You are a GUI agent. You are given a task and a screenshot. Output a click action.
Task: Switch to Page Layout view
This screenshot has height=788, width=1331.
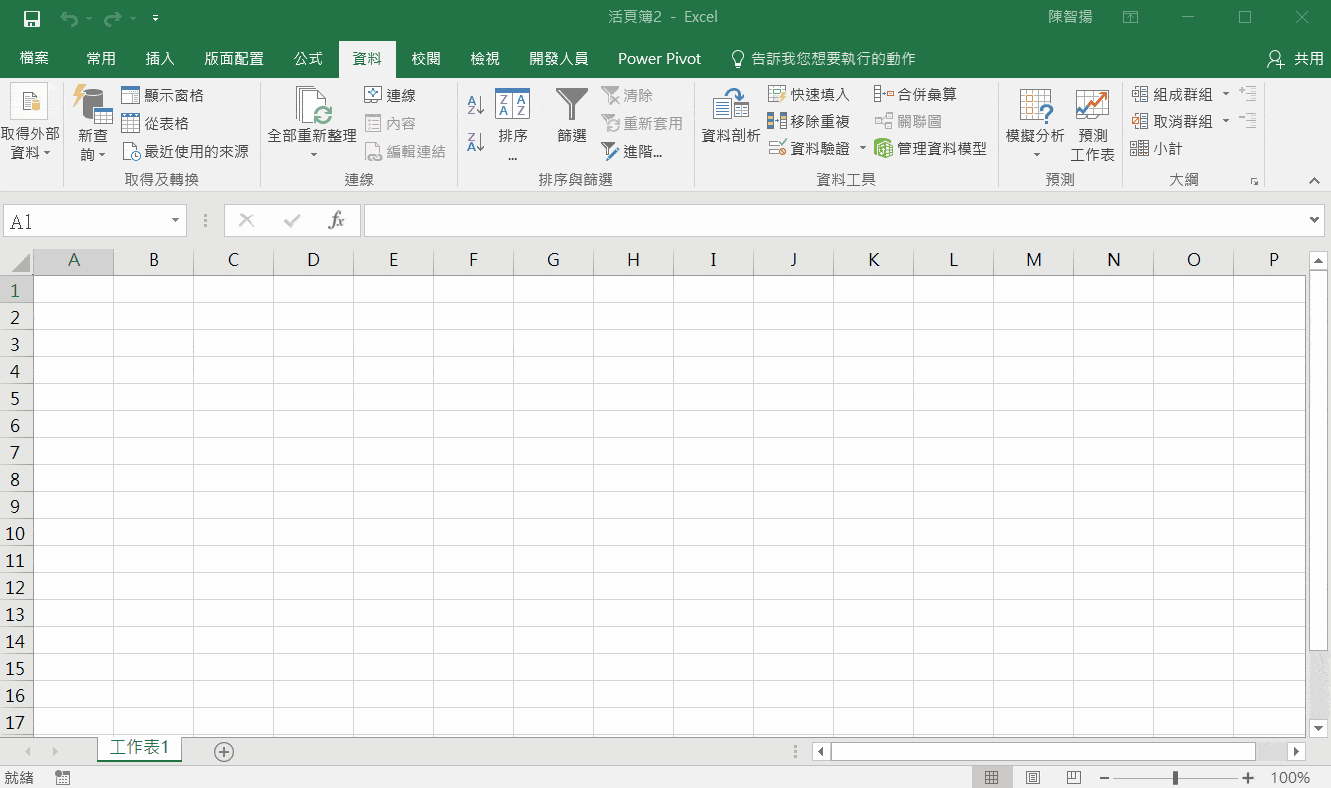pos(1033,777)
